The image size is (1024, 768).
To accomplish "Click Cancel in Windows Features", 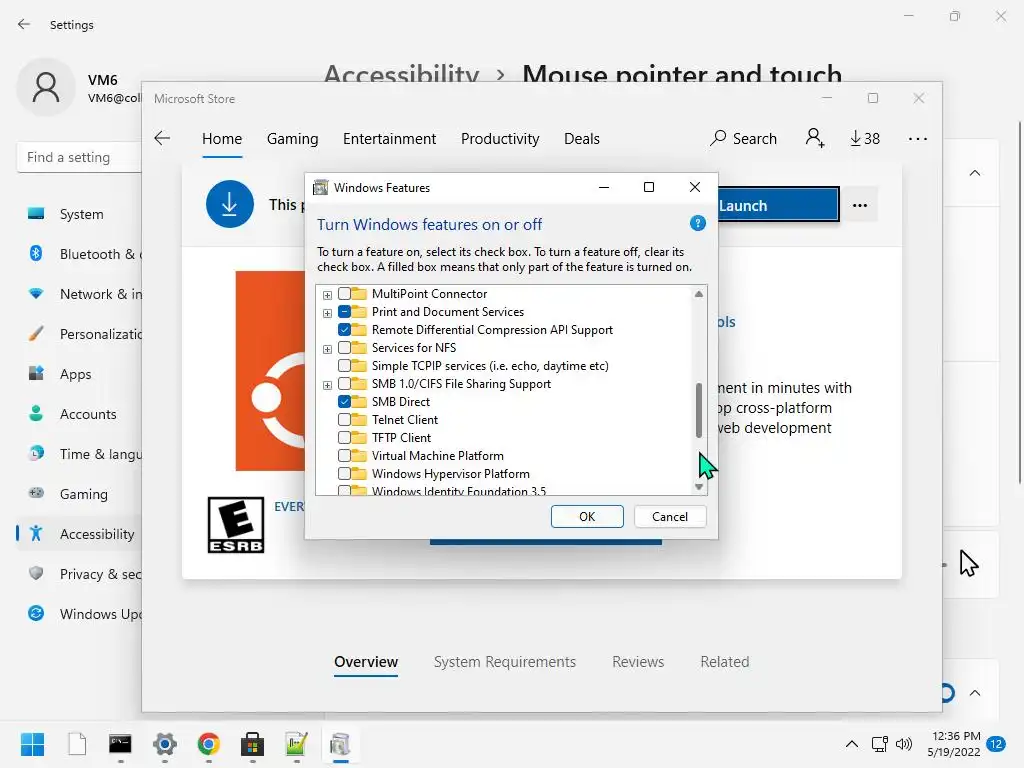I will [x=669, y=517].
